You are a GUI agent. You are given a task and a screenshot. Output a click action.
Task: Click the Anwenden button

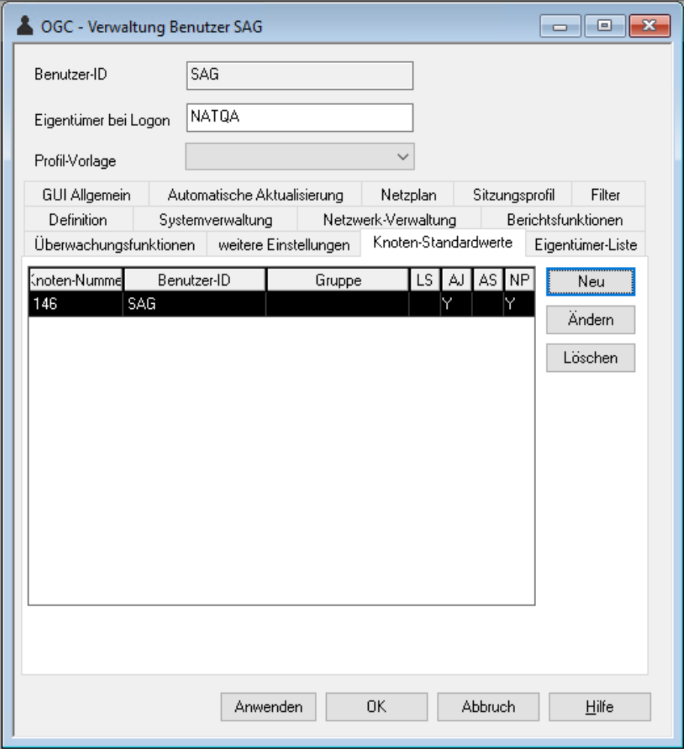coord(268,706)
